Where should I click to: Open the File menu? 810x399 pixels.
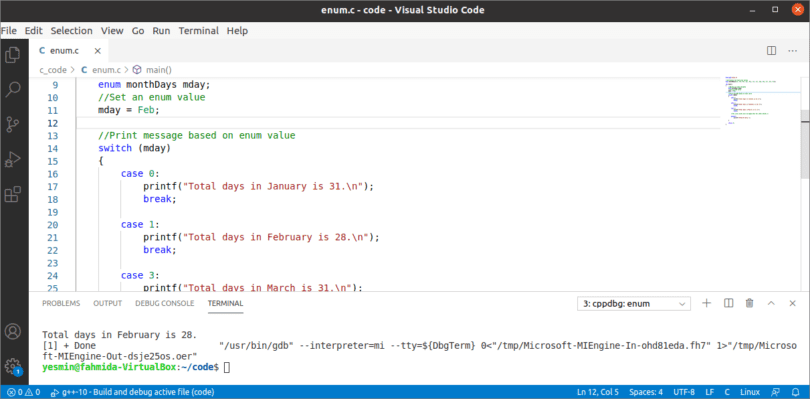pyautogui.click(x=9, y=30)
